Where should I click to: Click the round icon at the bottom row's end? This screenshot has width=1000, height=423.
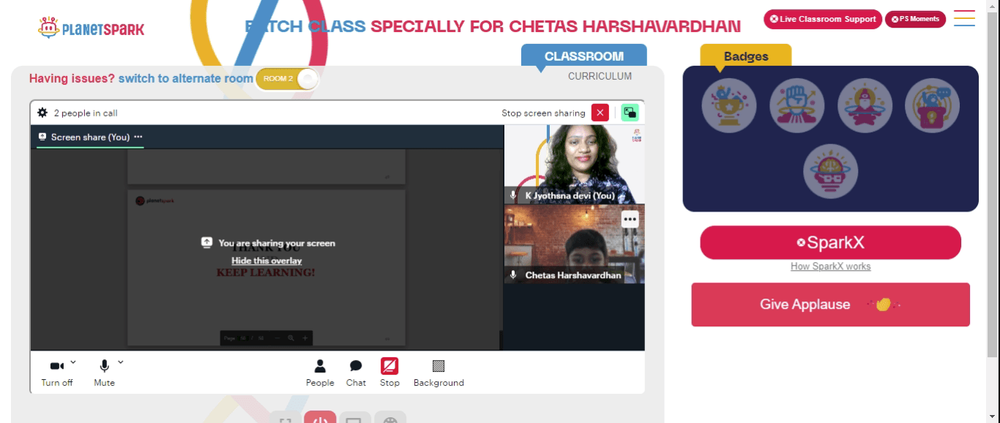coord(390,418)
